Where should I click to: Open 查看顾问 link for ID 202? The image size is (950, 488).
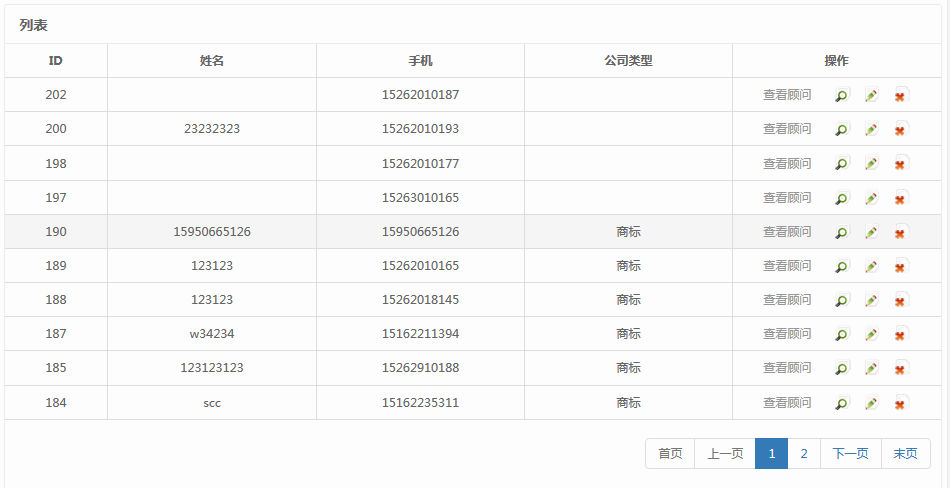click(787, 95)
